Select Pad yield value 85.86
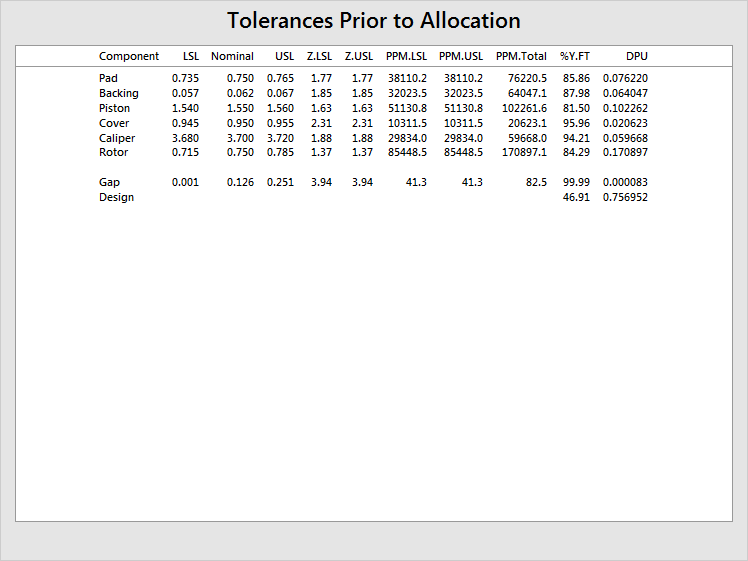Screen dimensions: 748x561 pyautogui.click(x=576, y=78)
